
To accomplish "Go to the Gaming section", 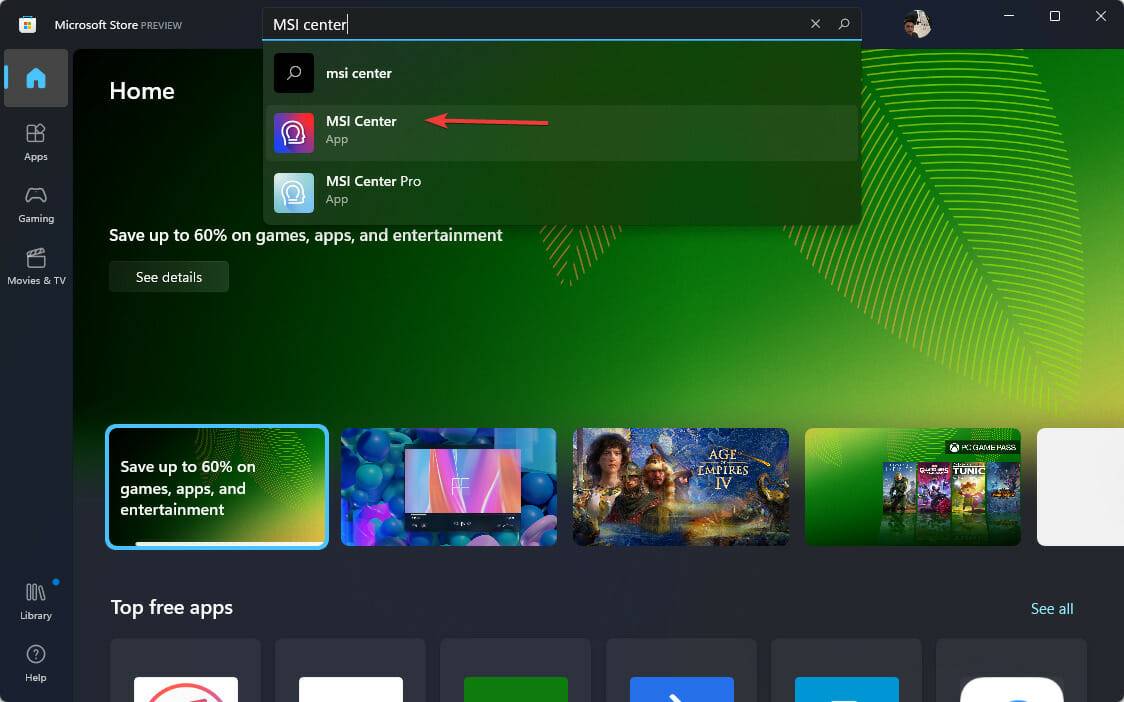I will (36, 204).
